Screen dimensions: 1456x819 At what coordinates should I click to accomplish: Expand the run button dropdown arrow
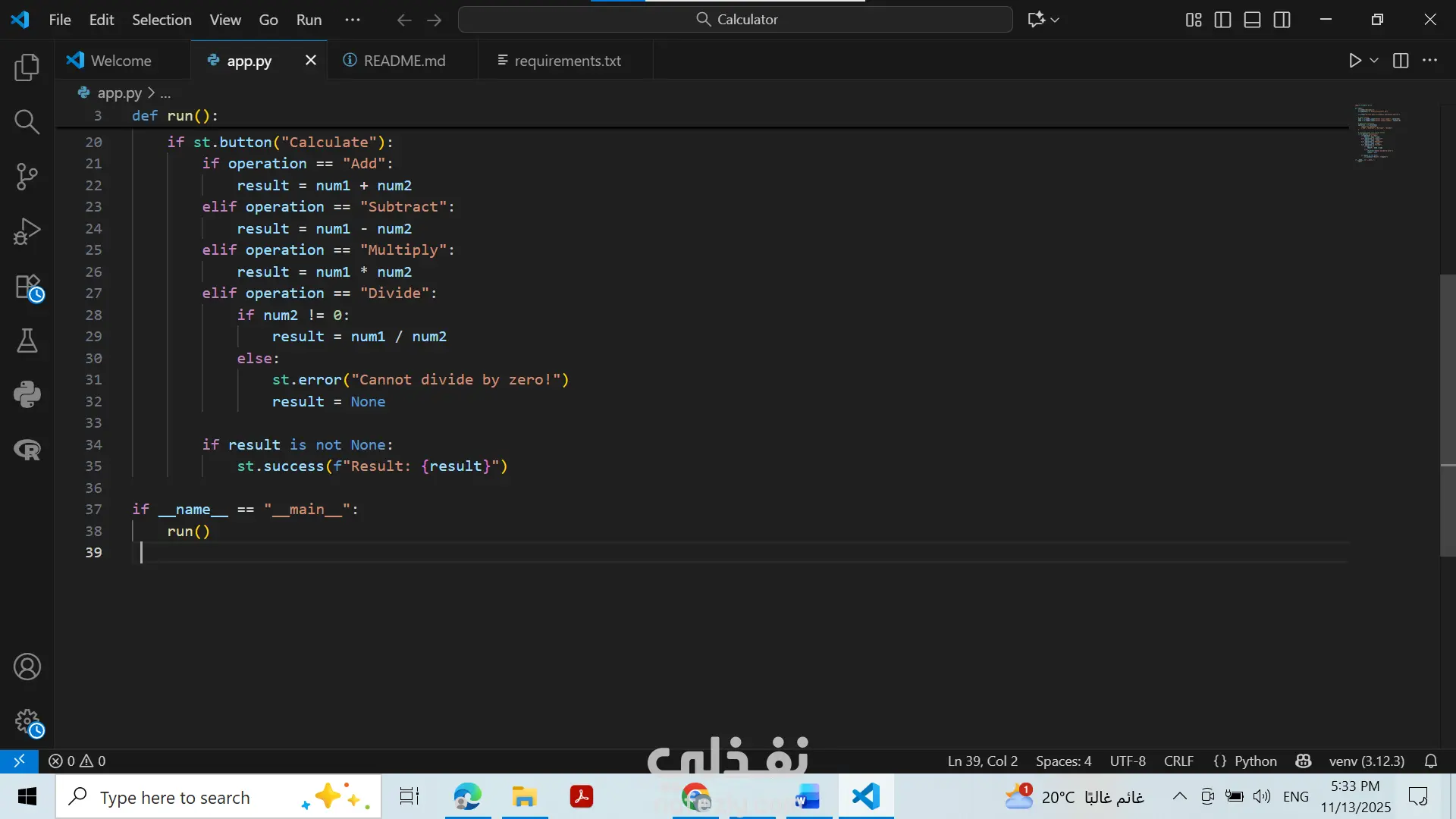click(x=1374, y=61)
